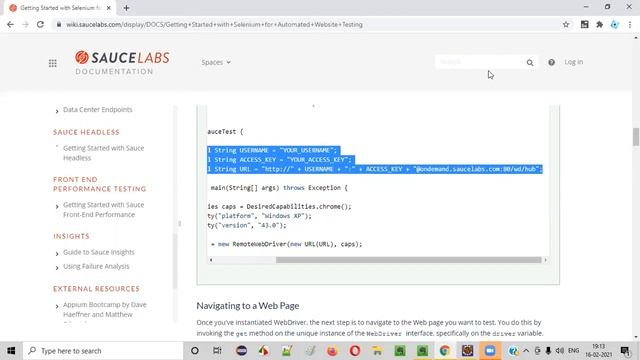Image resolution: width=640 pixels, height=360 pixels.
Task: Open Firefox from the taskbar
Action: 332,351
